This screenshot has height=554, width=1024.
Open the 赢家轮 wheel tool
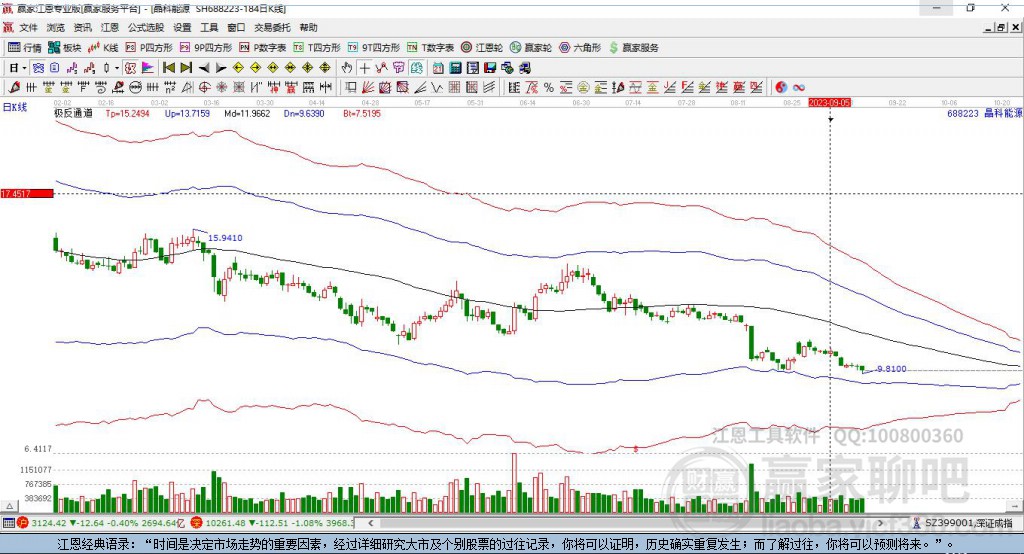(x=531, y=48)
